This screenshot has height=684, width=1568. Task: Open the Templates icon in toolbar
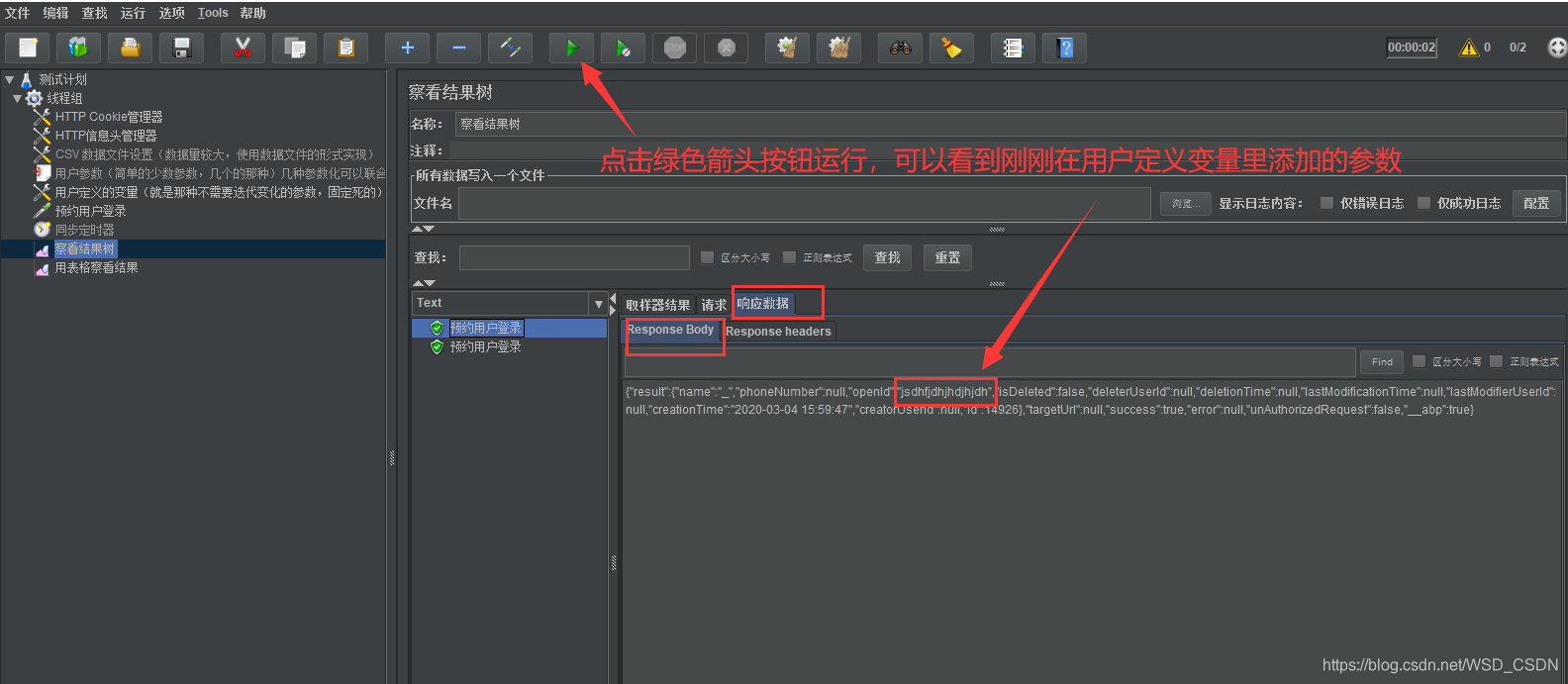click(79, 48)
